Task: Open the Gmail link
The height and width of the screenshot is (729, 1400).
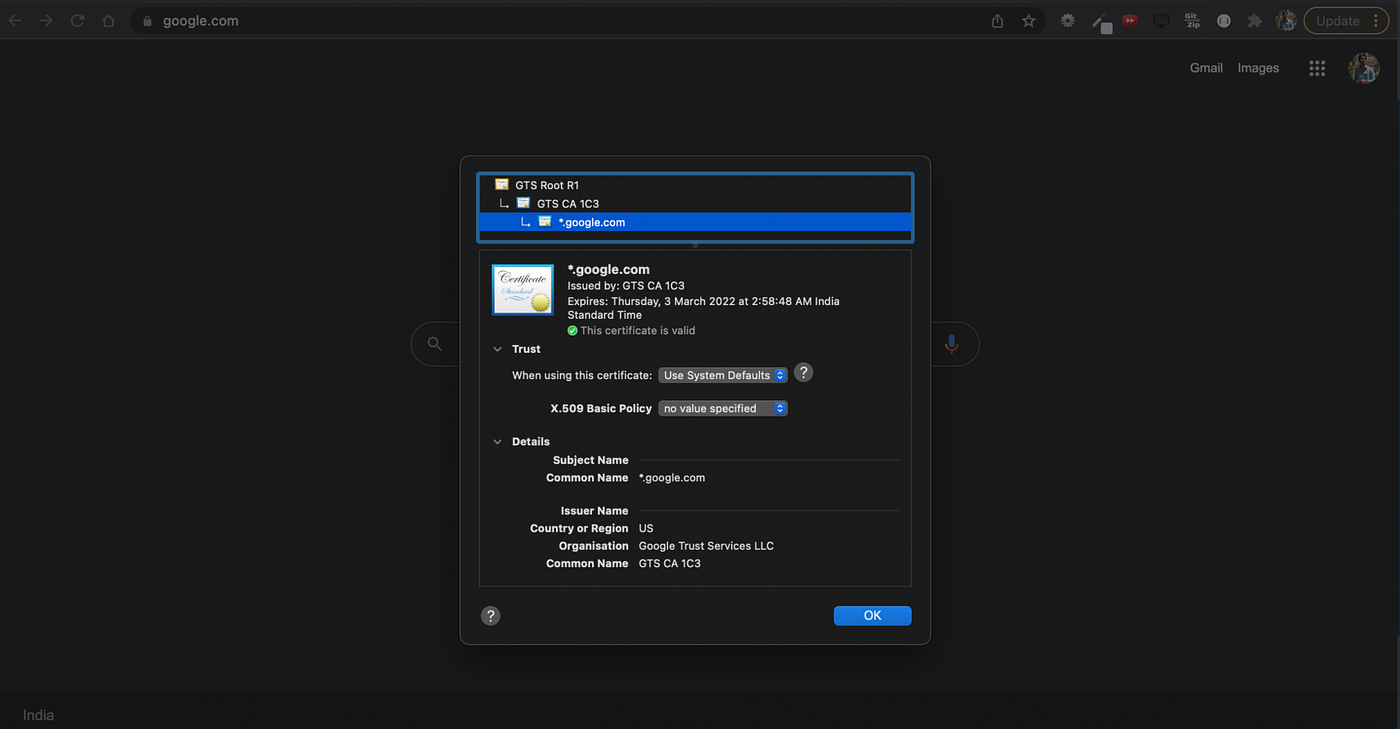Action: 1206,68
